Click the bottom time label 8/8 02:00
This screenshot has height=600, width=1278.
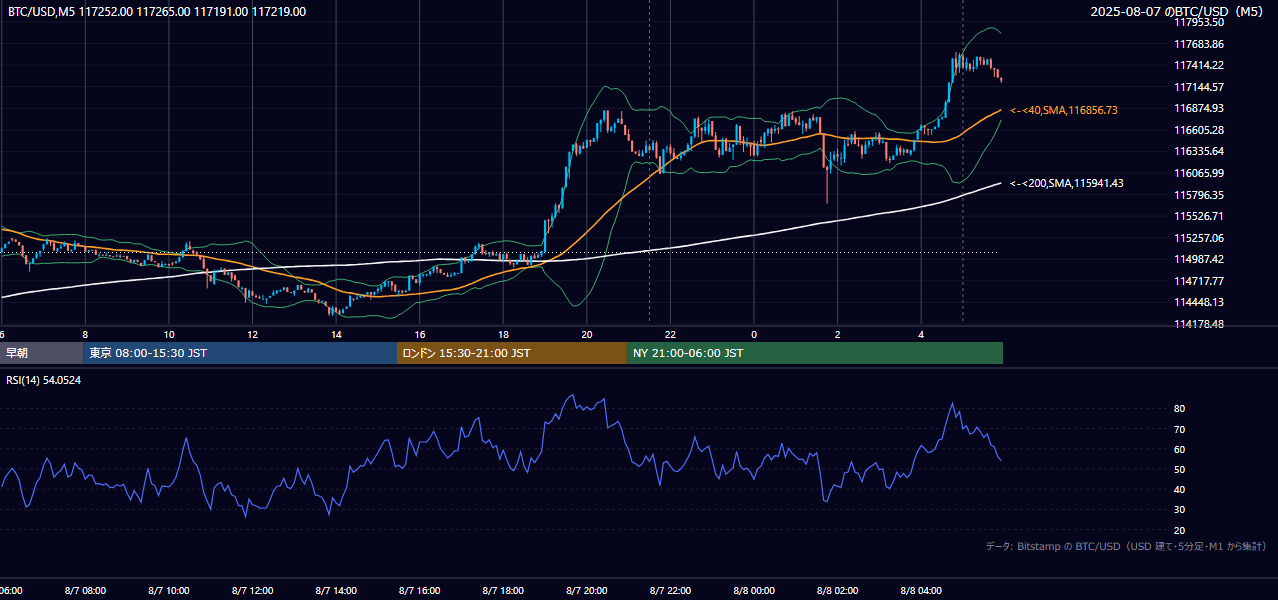838,591
